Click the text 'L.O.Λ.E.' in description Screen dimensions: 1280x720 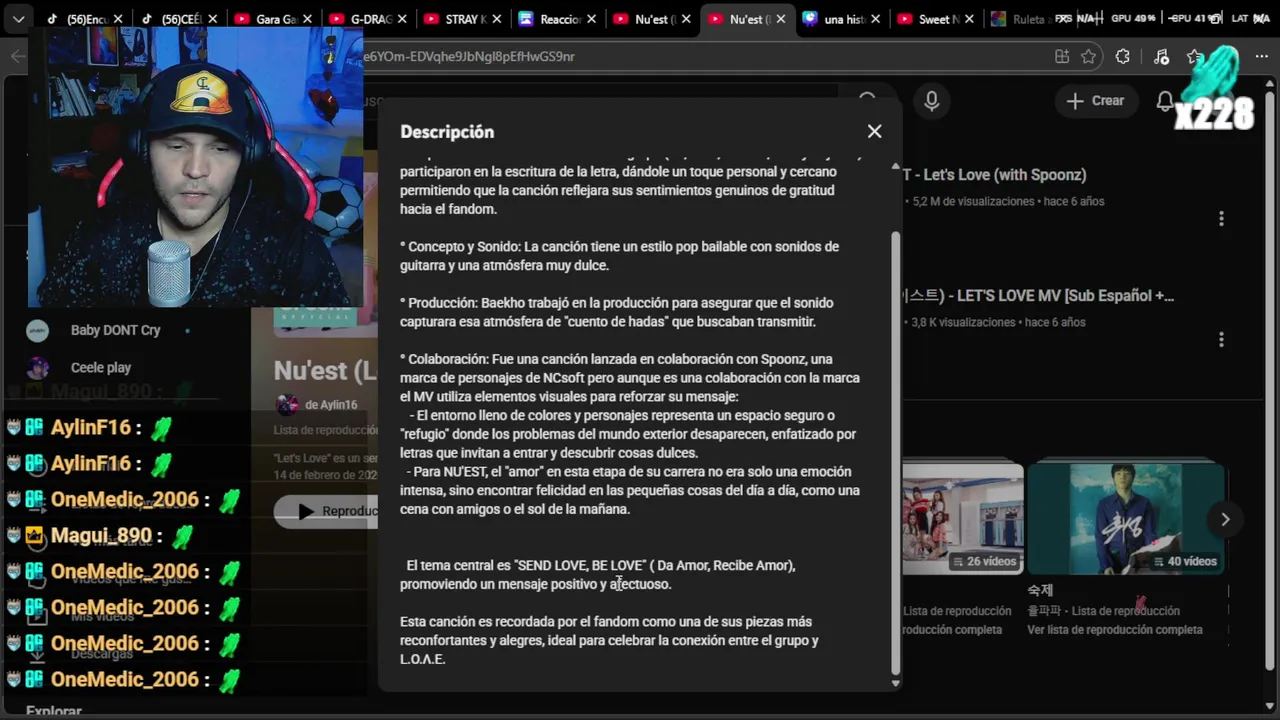pyautogui.click(x=423, y=660)
